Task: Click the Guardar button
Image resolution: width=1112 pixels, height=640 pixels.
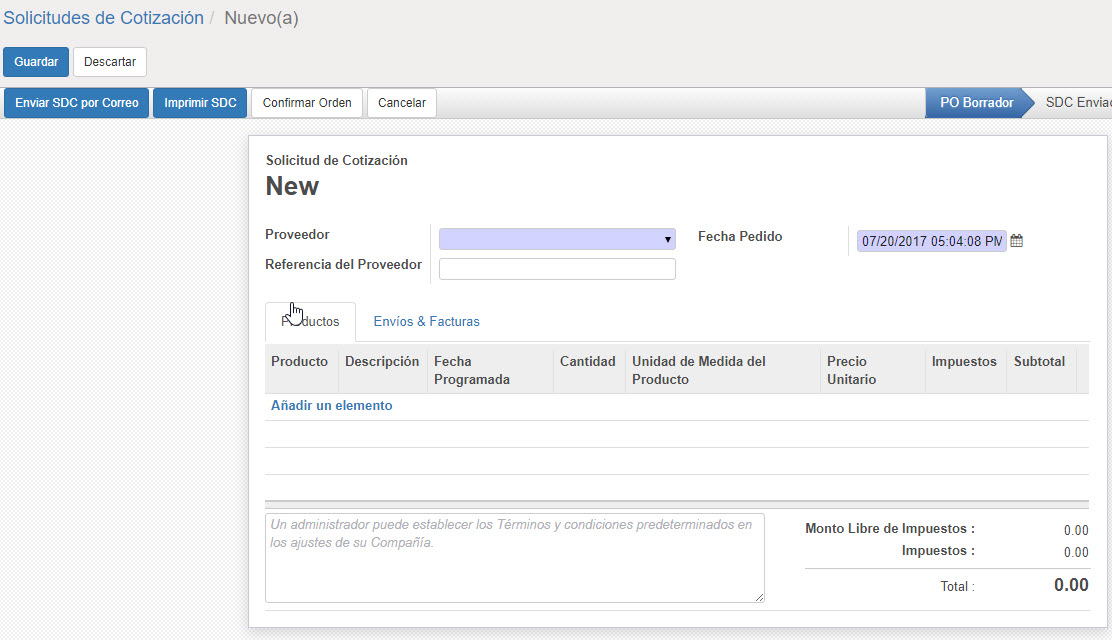Action: [x=36, y=62]
